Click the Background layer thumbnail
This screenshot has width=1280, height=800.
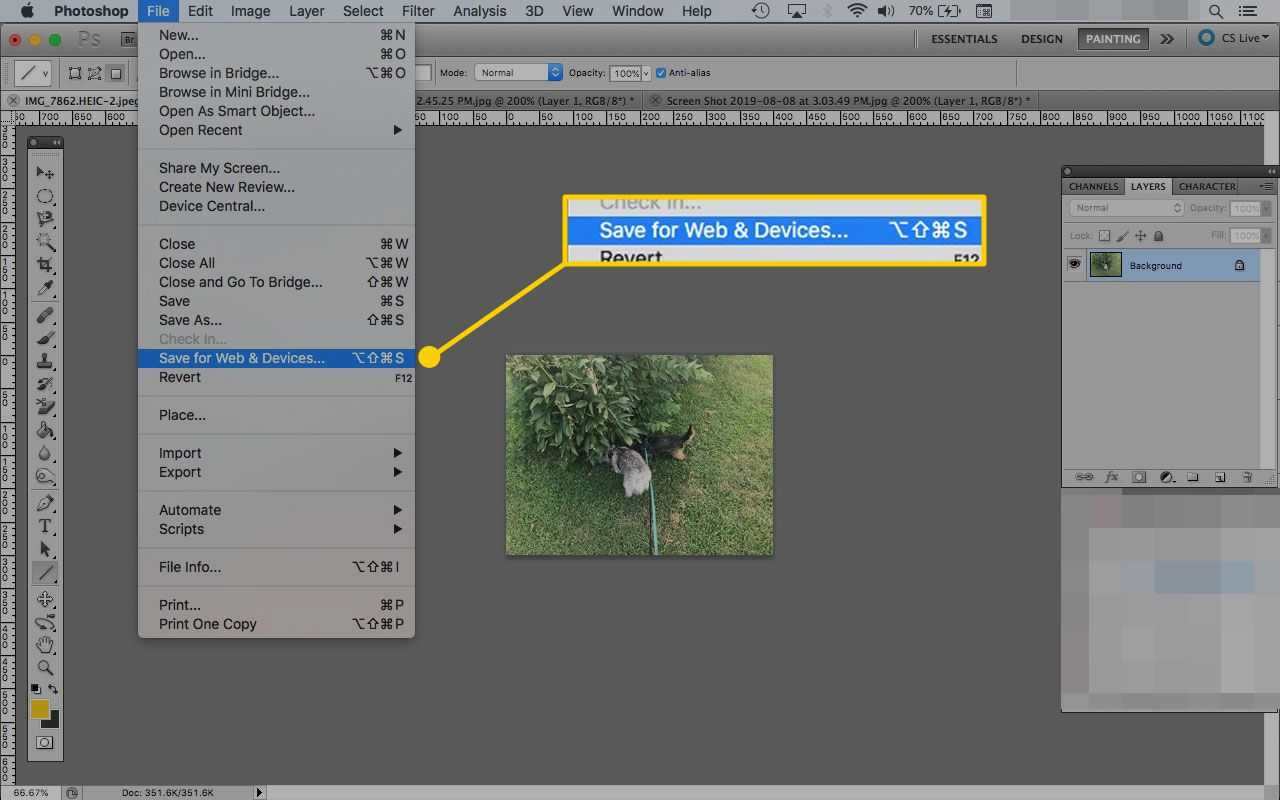click(x=1105, y=265)
